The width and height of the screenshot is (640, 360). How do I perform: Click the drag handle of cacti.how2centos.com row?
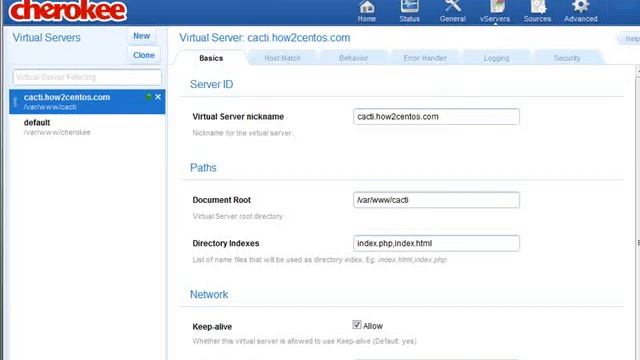tap(16, 102)
